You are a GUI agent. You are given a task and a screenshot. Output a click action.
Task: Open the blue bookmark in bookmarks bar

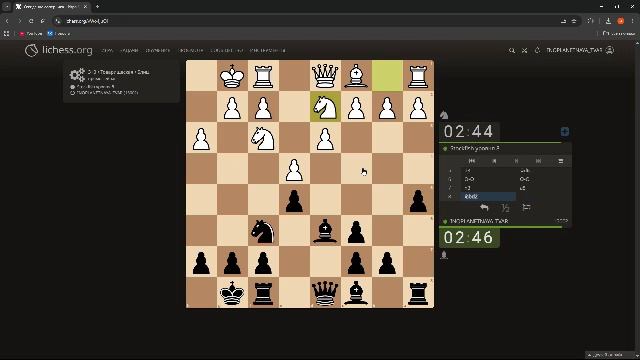coord(59,33)
